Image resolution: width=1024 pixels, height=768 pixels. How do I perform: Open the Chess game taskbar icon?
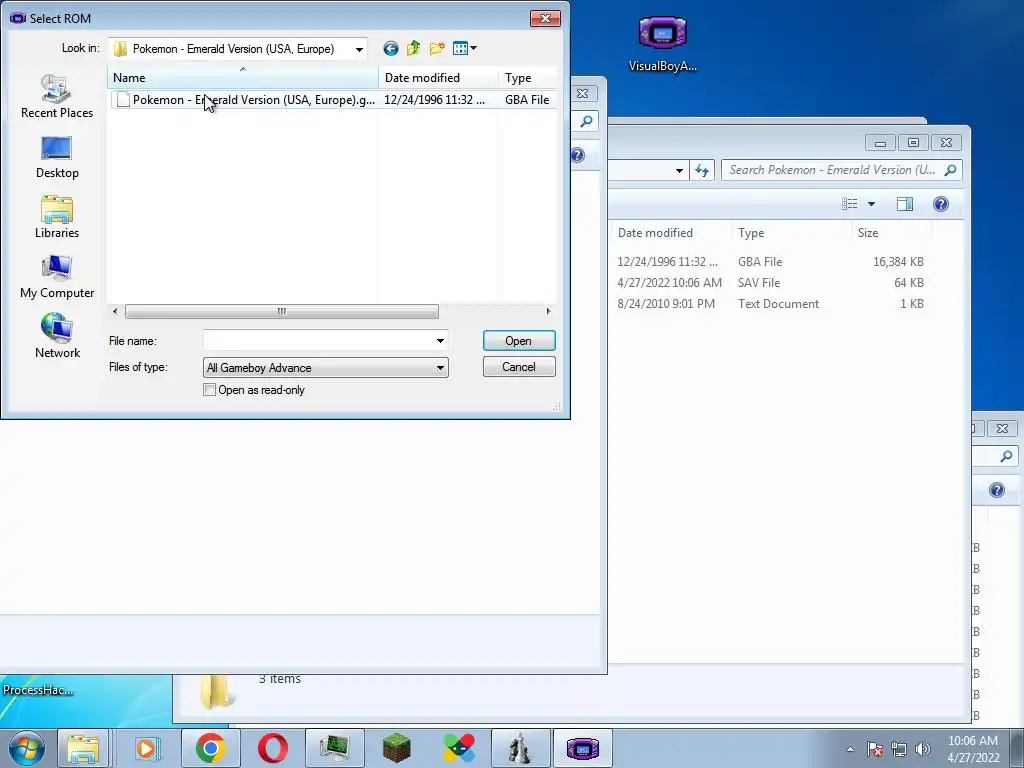520,748
